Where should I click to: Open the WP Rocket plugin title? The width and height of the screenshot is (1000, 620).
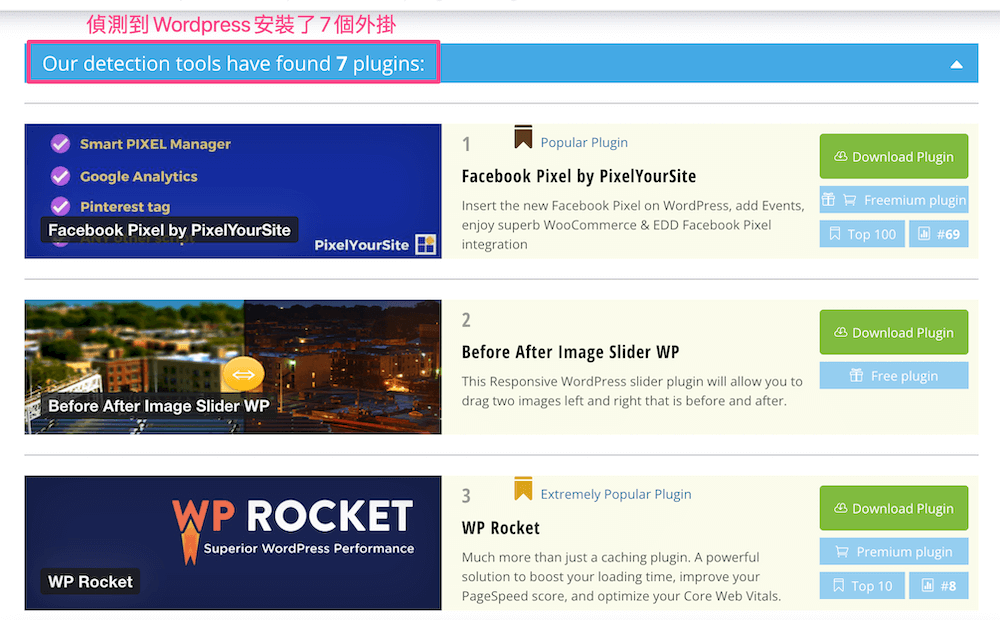(501, 528)
